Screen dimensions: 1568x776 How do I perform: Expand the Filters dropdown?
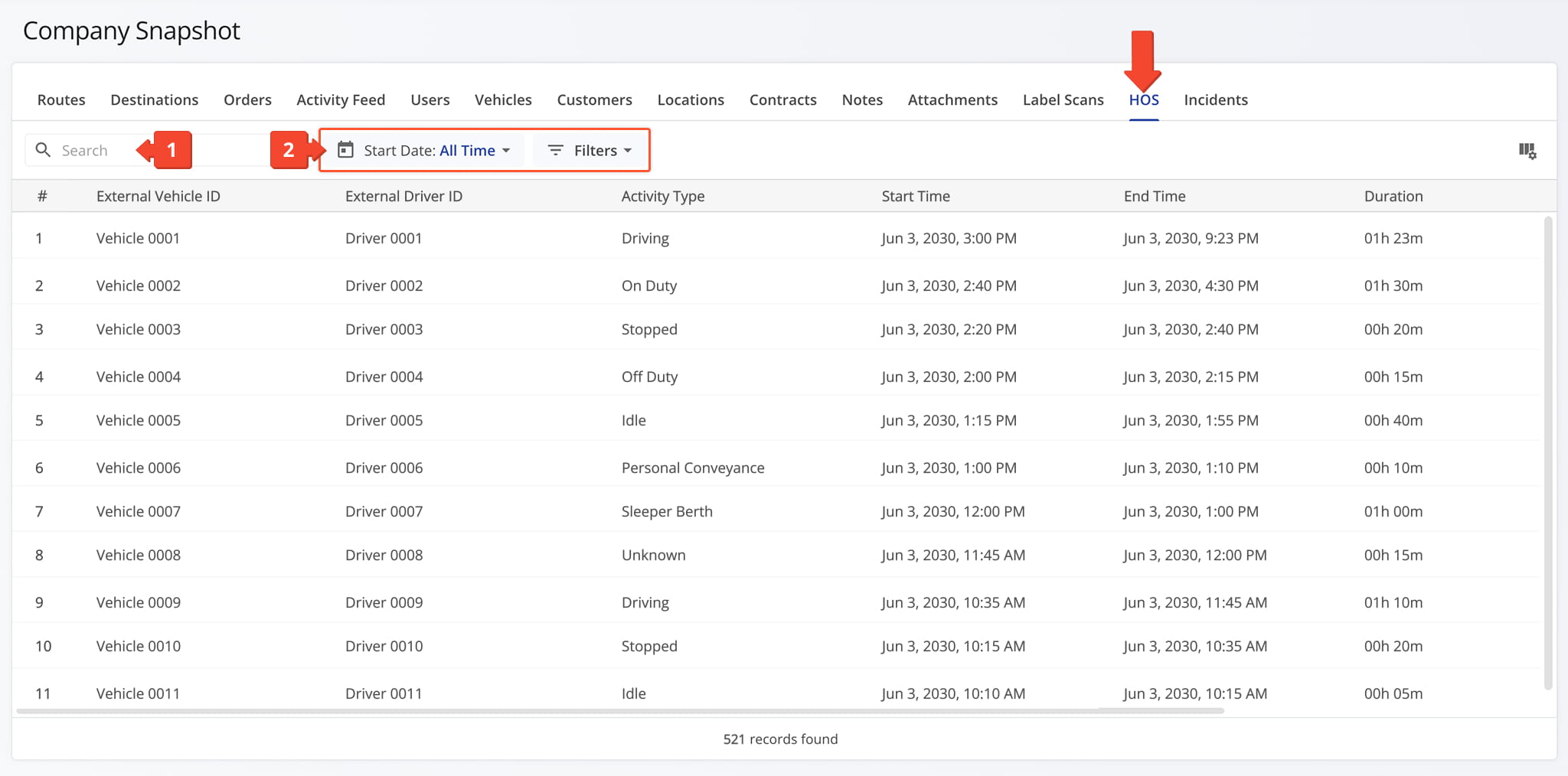(590, 150)
